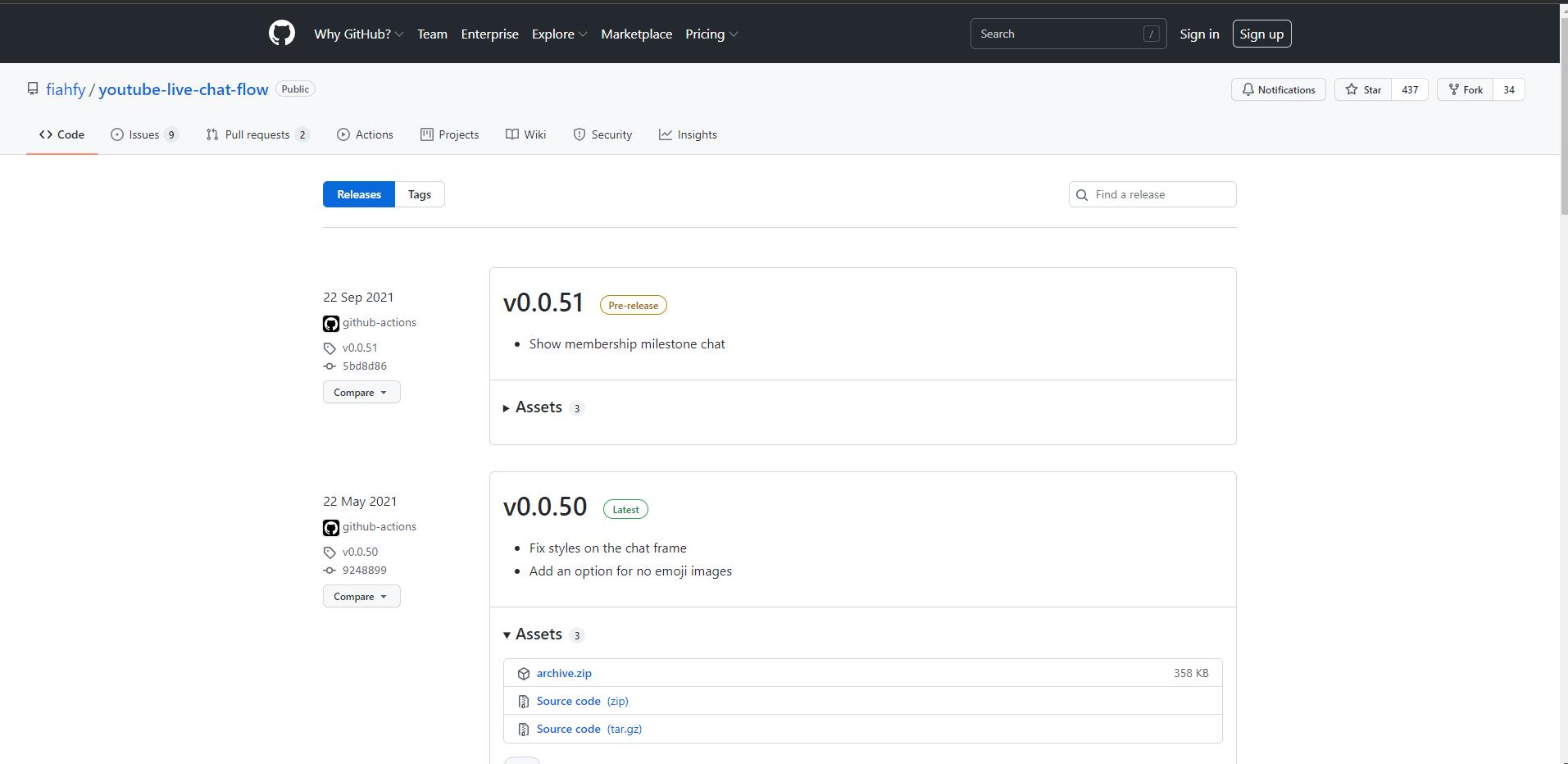1568x764 pixels.
Task: Click the Notifications button
Action: coord(1278,89)
